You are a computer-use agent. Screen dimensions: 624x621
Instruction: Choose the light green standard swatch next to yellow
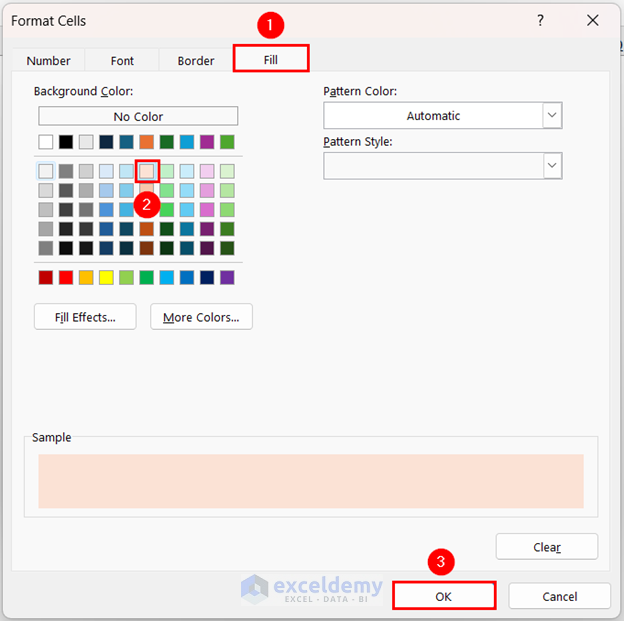(x=126, y=277)
